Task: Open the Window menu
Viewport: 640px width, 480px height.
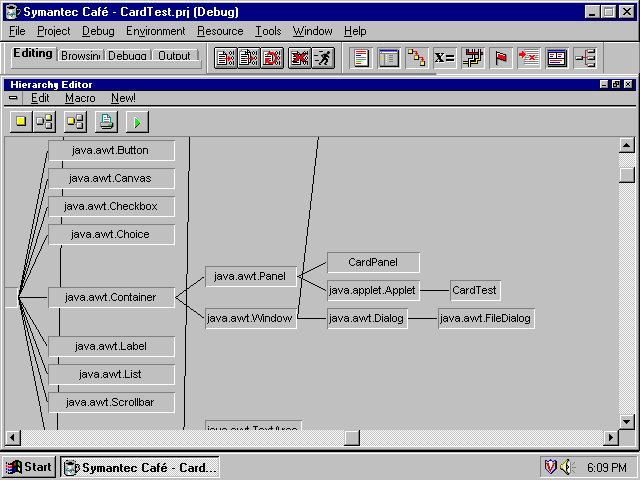Action: [313, 31]
